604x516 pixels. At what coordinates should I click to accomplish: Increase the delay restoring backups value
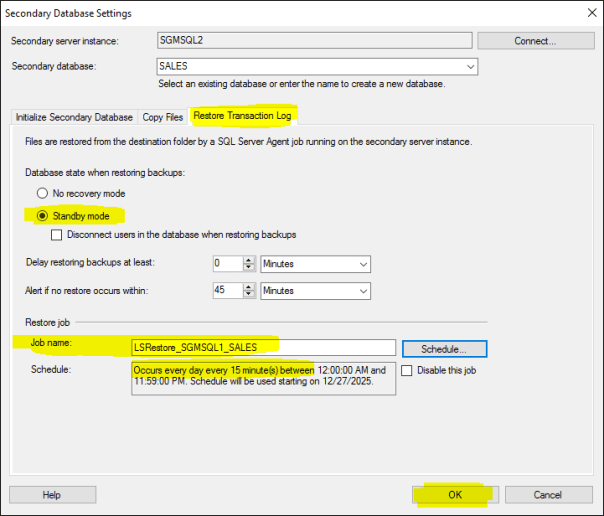(248, 260)
